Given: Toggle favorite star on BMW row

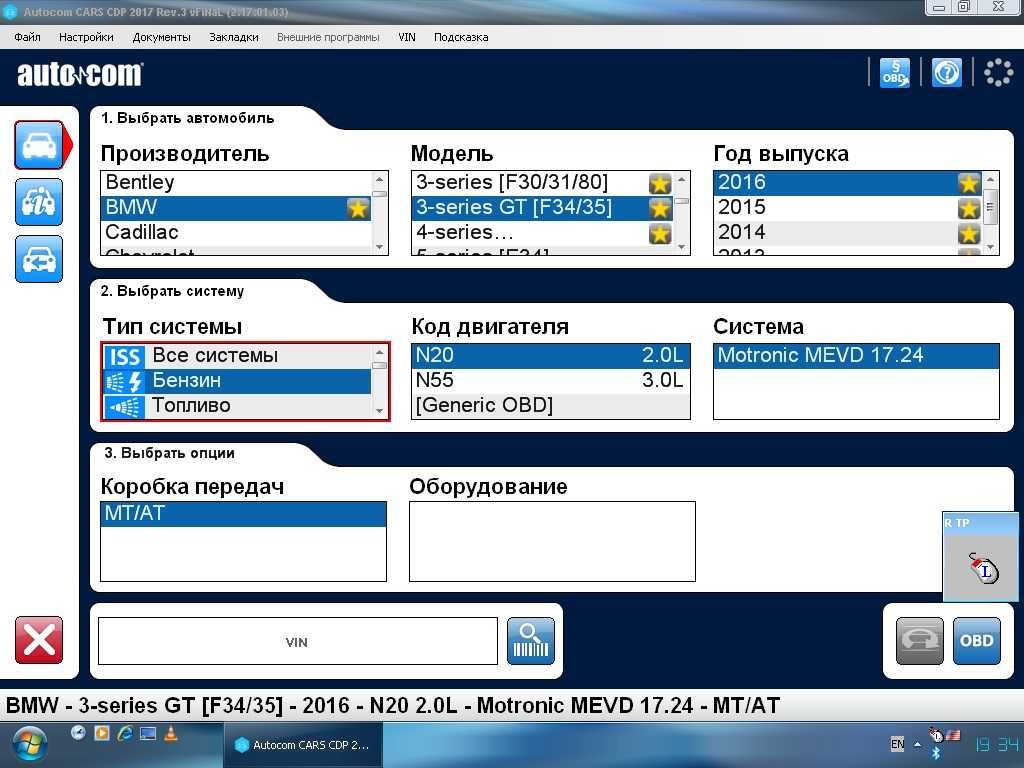Looking at the screenshot, I should coord(358,208).
